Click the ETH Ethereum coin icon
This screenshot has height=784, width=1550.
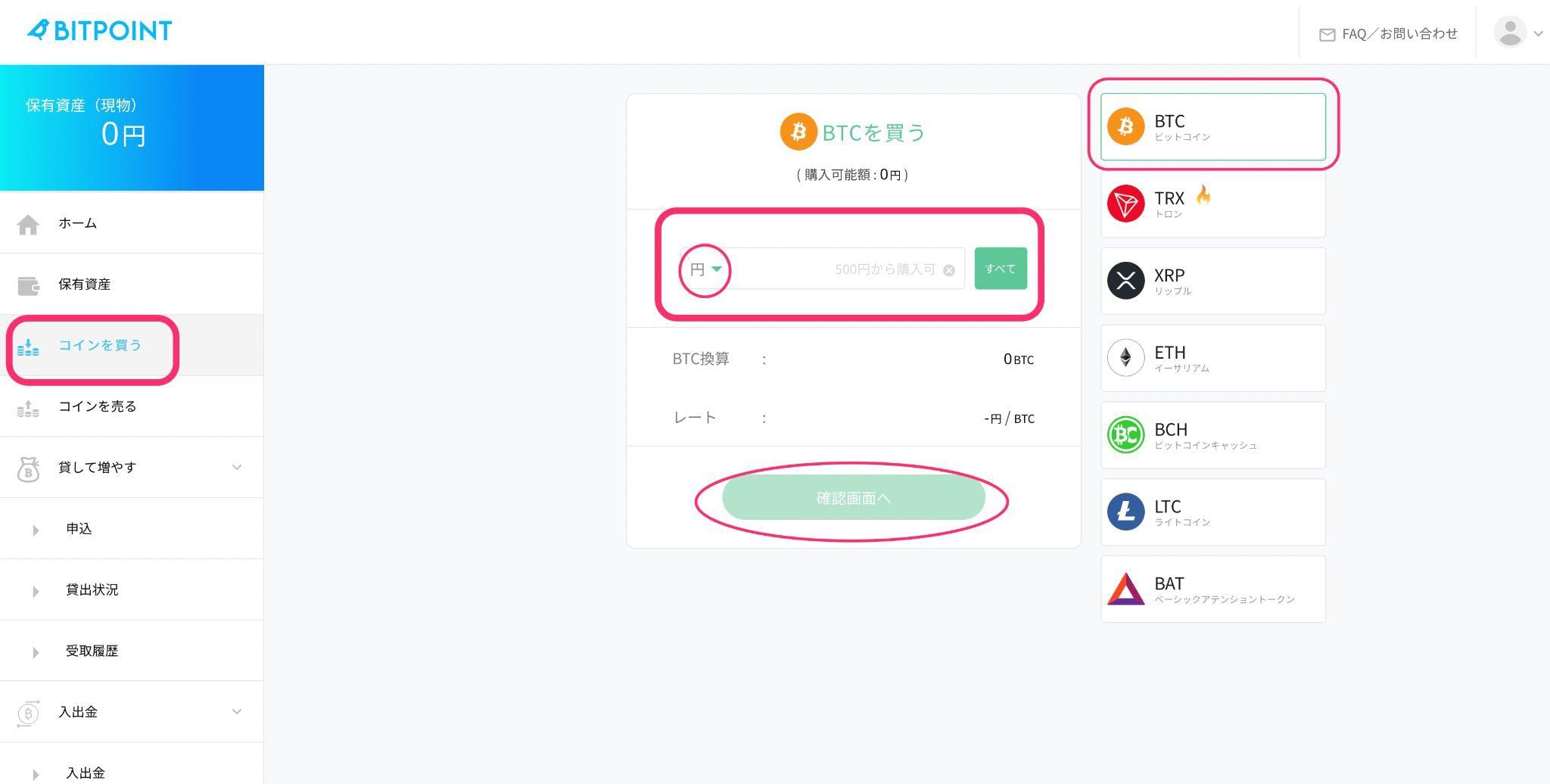click(1125, 358)
